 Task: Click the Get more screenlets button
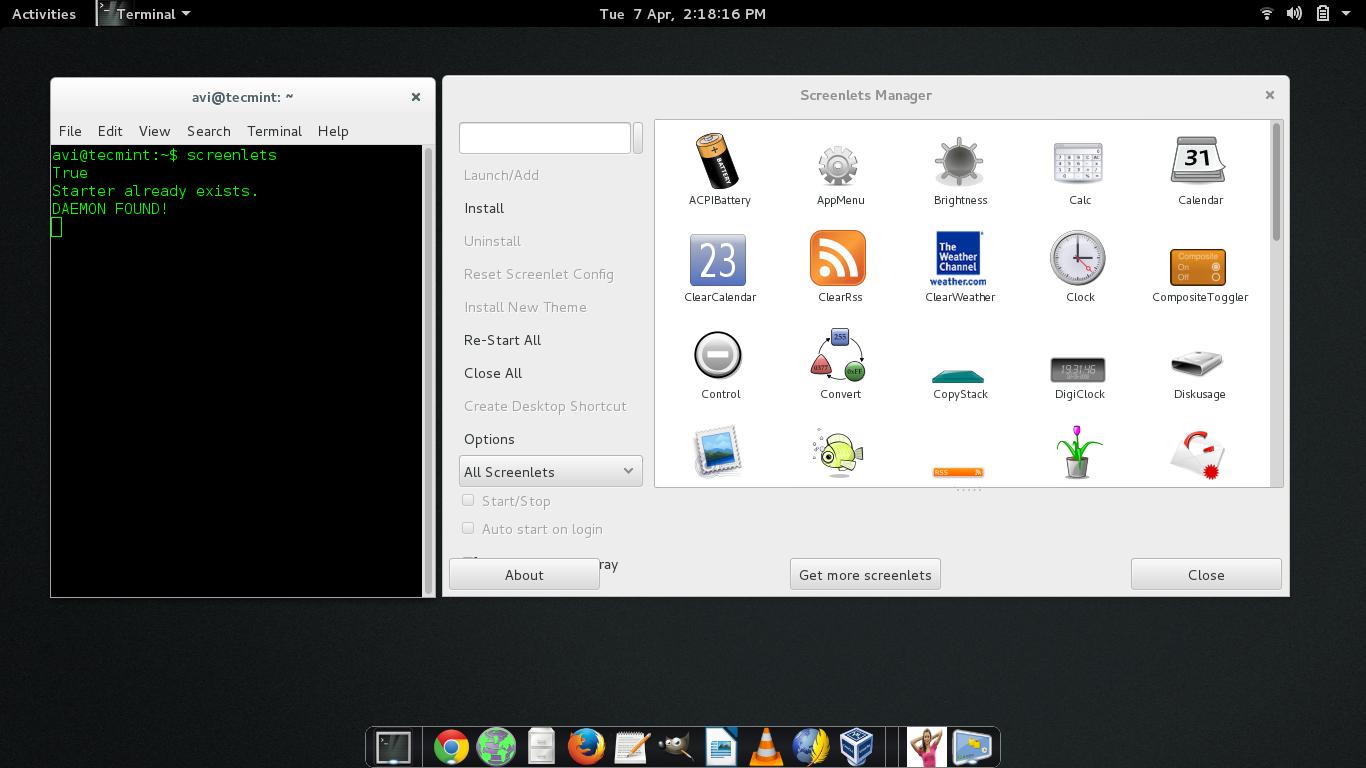[865, 575]
